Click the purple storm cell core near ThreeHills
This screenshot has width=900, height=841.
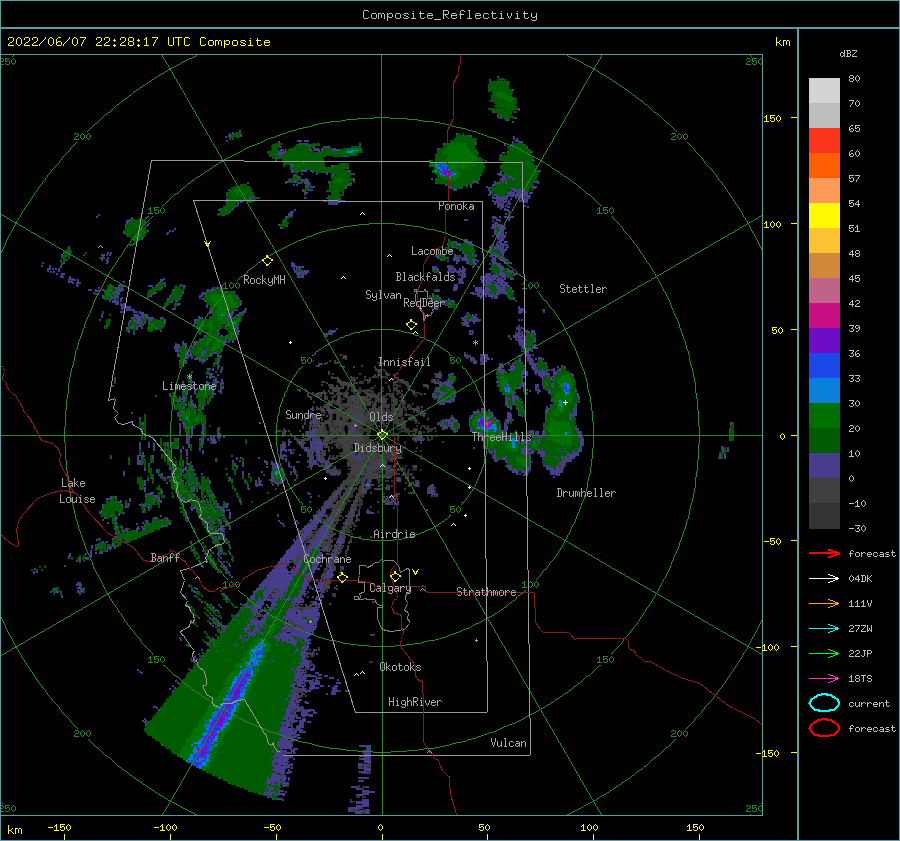pos(485,424)
